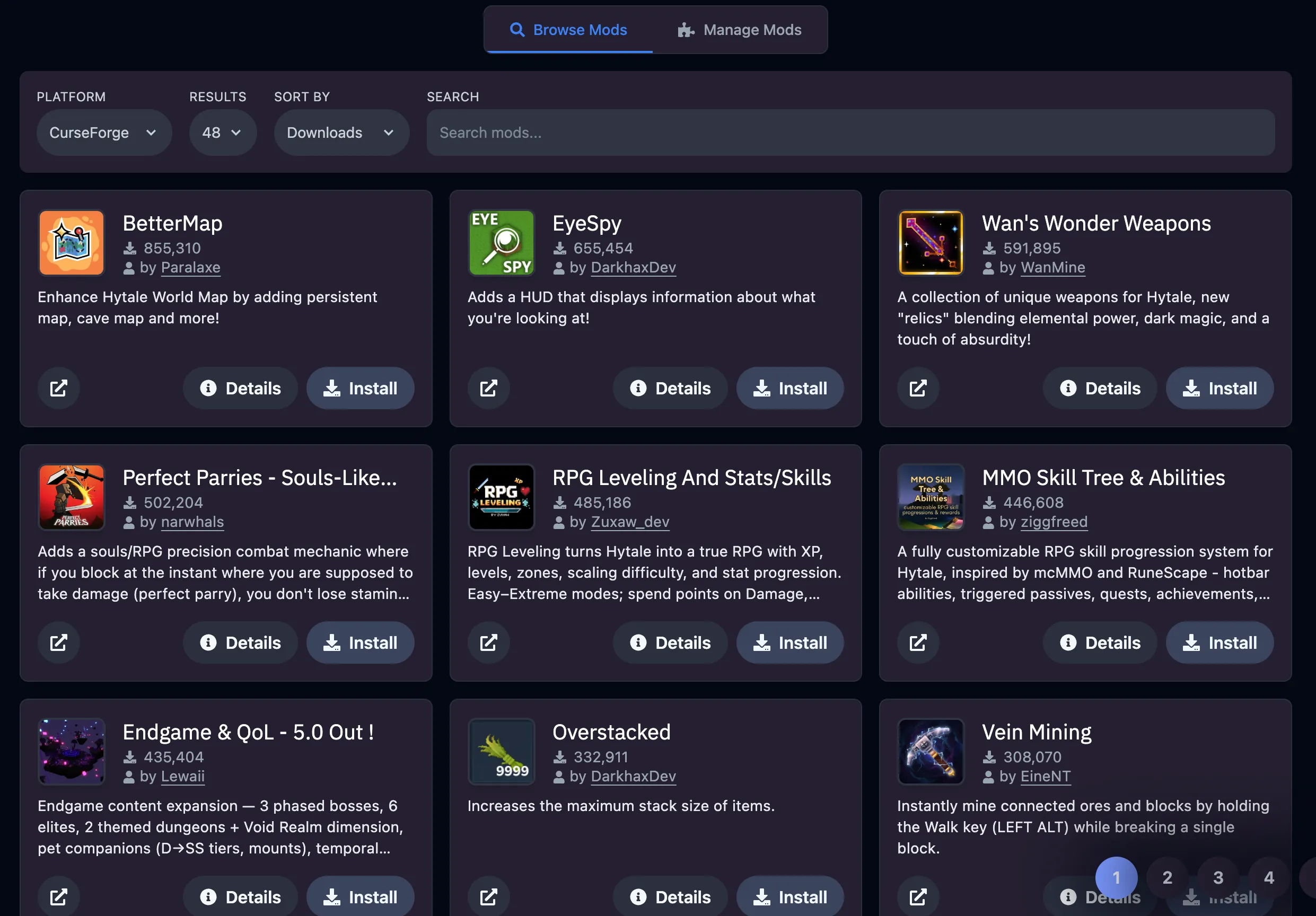This screenshot has height=916, width=1316.
Task: Open author Paralaxe's profile link
Action: click(190, 268)
